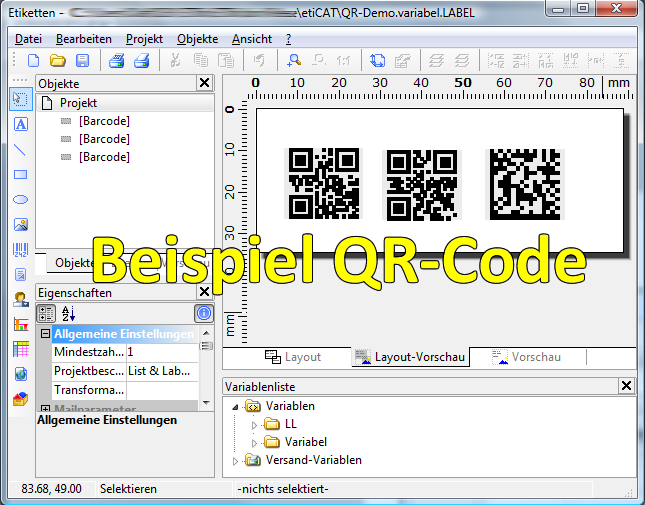Click the Copy icon in toolbar

201,61
